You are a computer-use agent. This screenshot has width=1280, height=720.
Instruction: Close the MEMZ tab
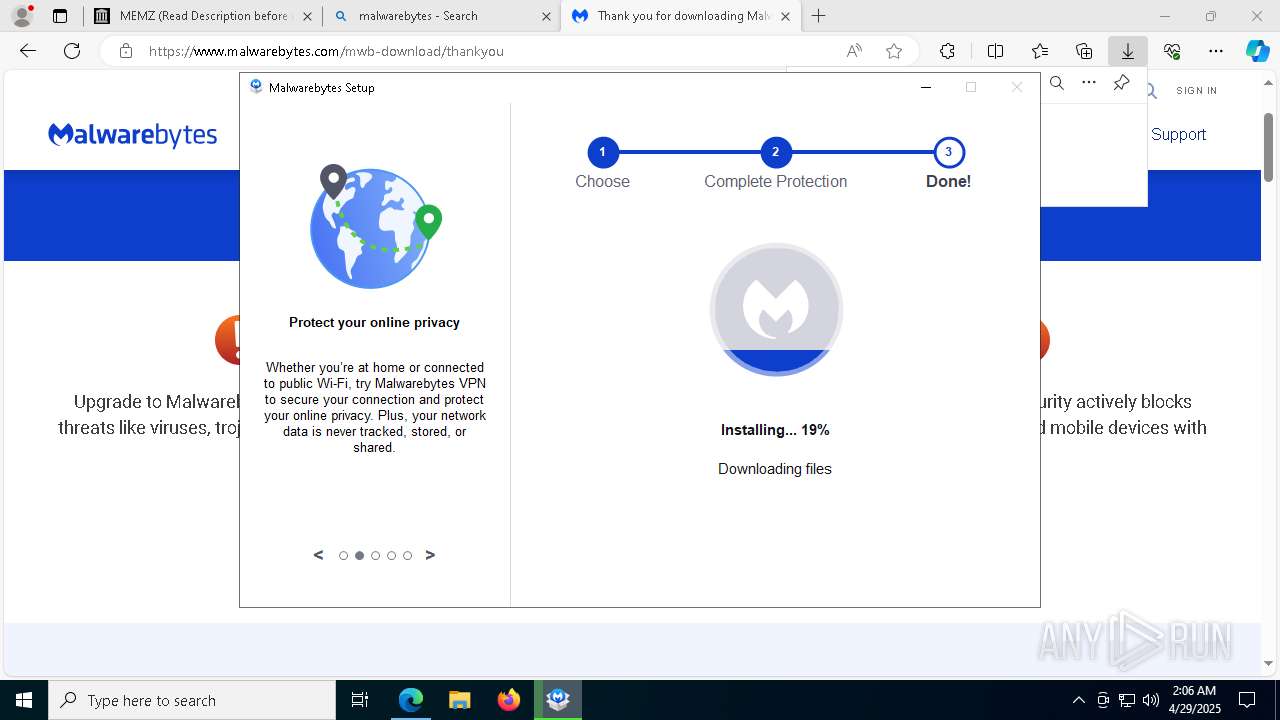[x=307, y=16]
